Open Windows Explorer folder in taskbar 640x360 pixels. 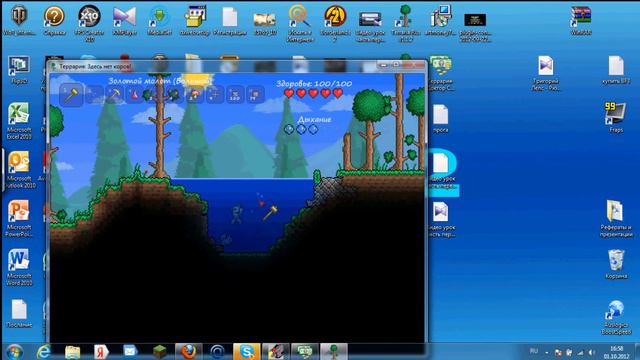point(72,351)
